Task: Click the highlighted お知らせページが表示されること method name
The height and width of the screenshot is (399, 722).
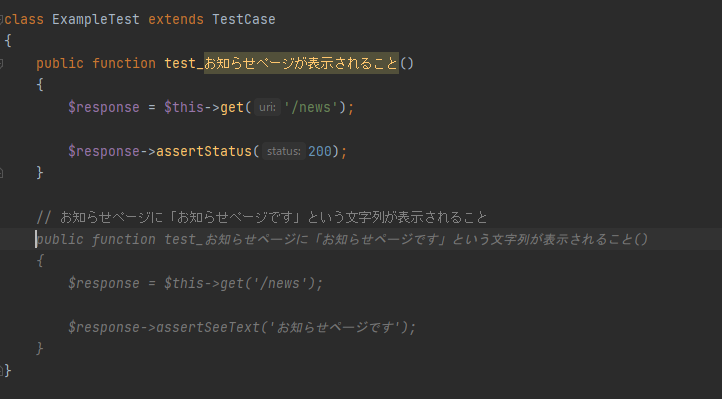Action: [x=301, y=63]
